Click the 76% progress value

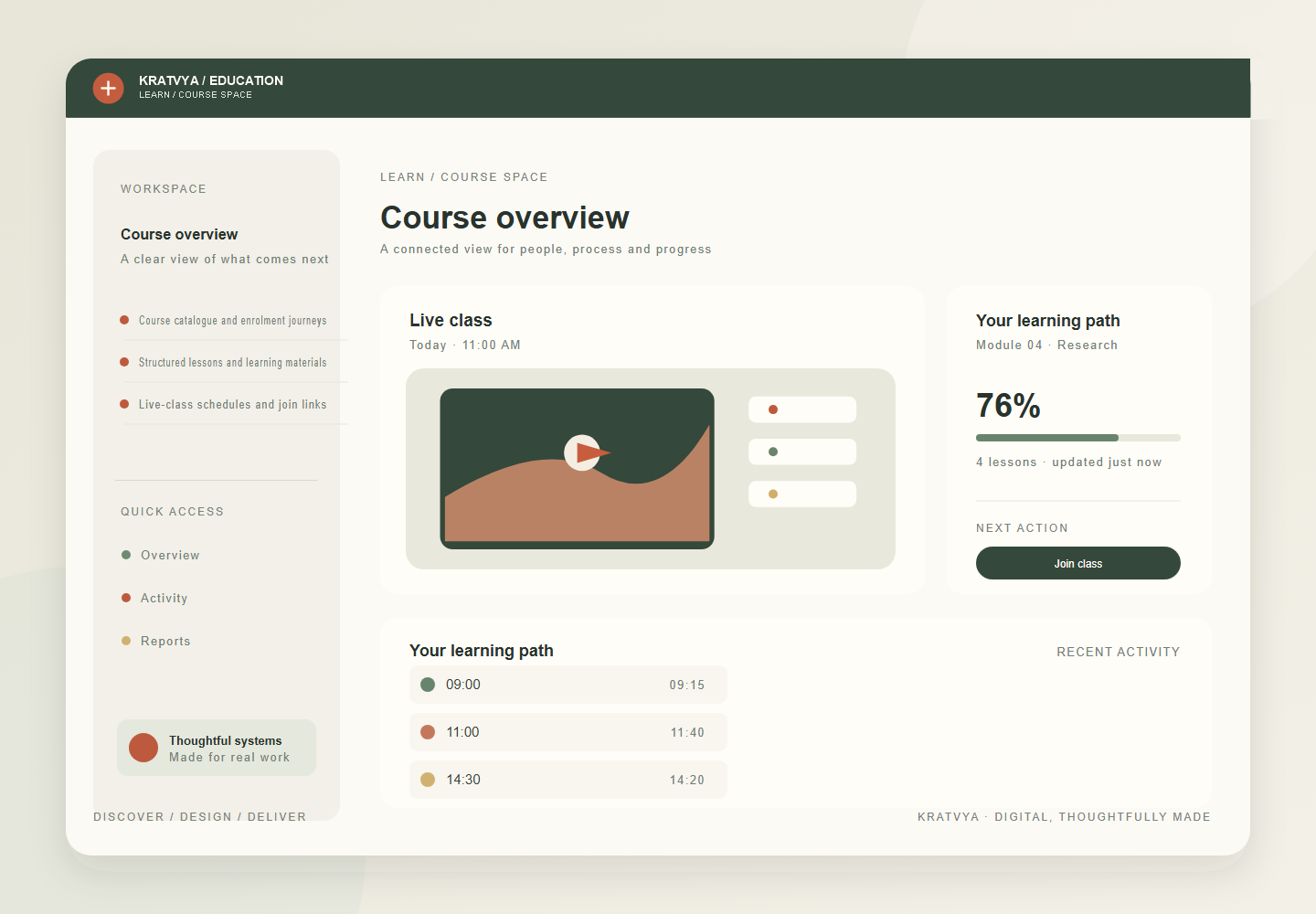(x=1008, y=405)
